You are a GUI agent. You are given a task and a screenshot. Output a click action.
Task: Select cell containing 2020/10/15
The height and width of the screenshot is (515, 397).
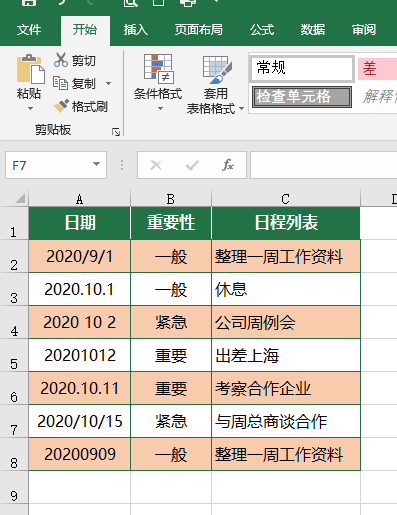[x=79, y=421]
